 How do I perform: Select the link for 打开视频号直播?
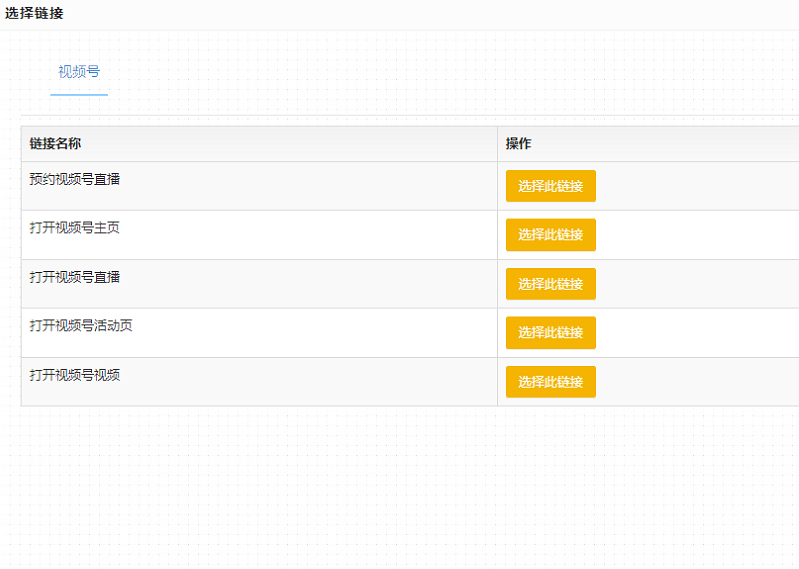pyautogui.click(x=550, y=284)
